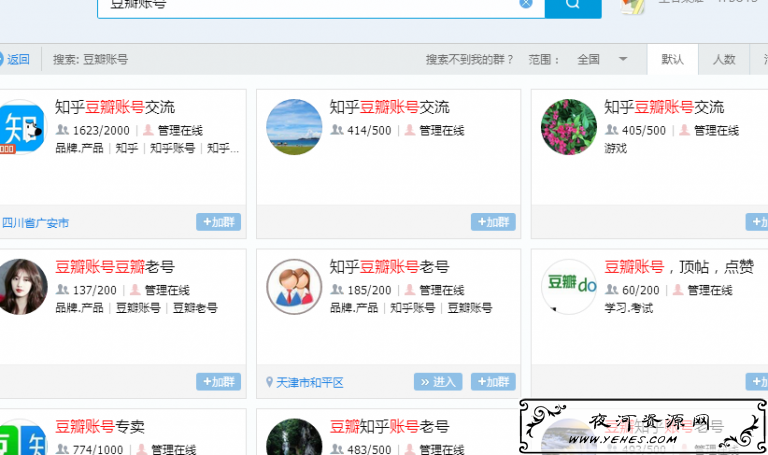Open group title 知乎豆瓣账号交流 with 1623/2000 members
The width and height of the screenshot is (768, 455).
(115, 107)
